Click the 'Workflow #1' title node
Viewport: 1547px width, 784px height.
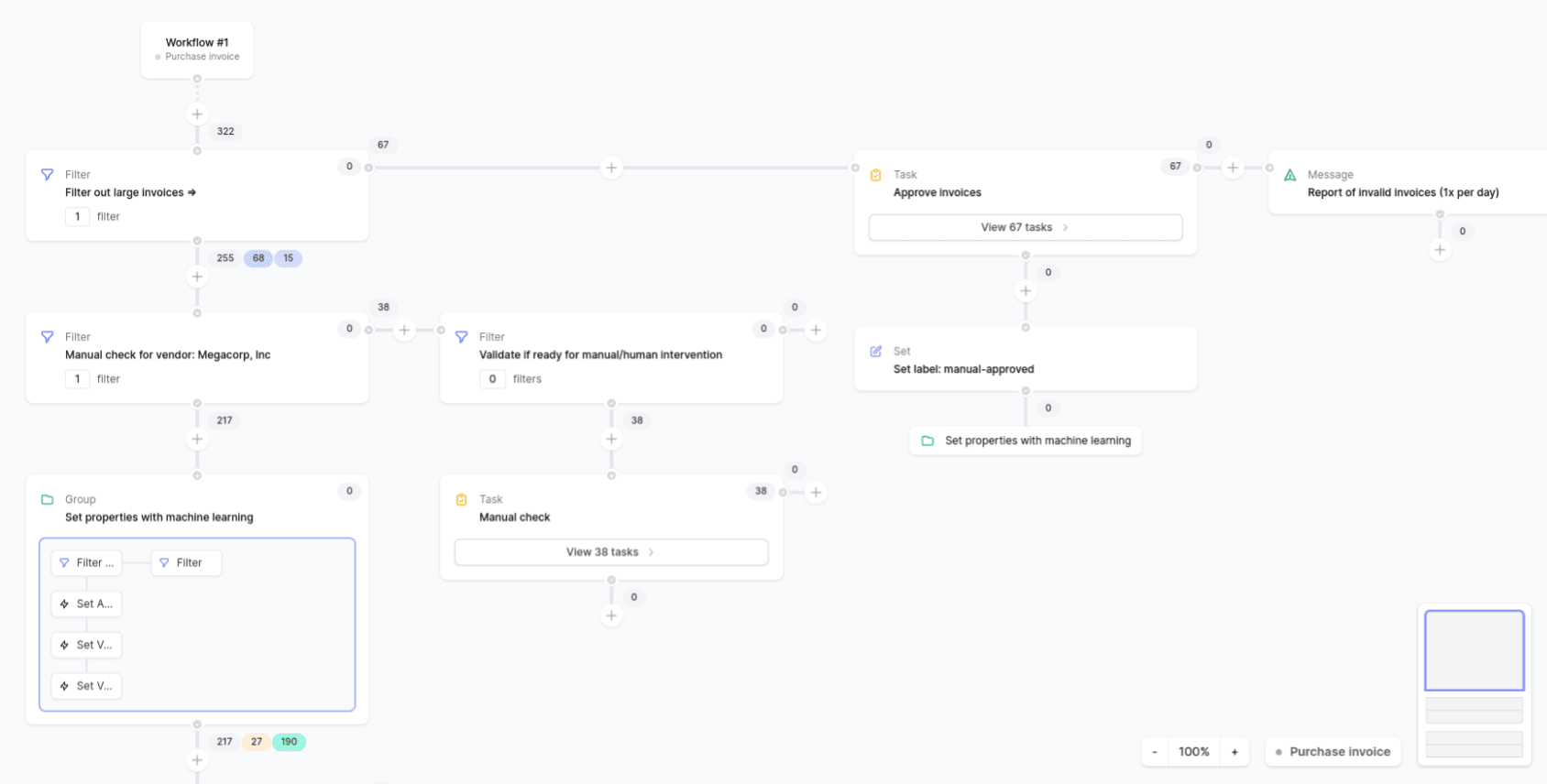coord(197,49)
